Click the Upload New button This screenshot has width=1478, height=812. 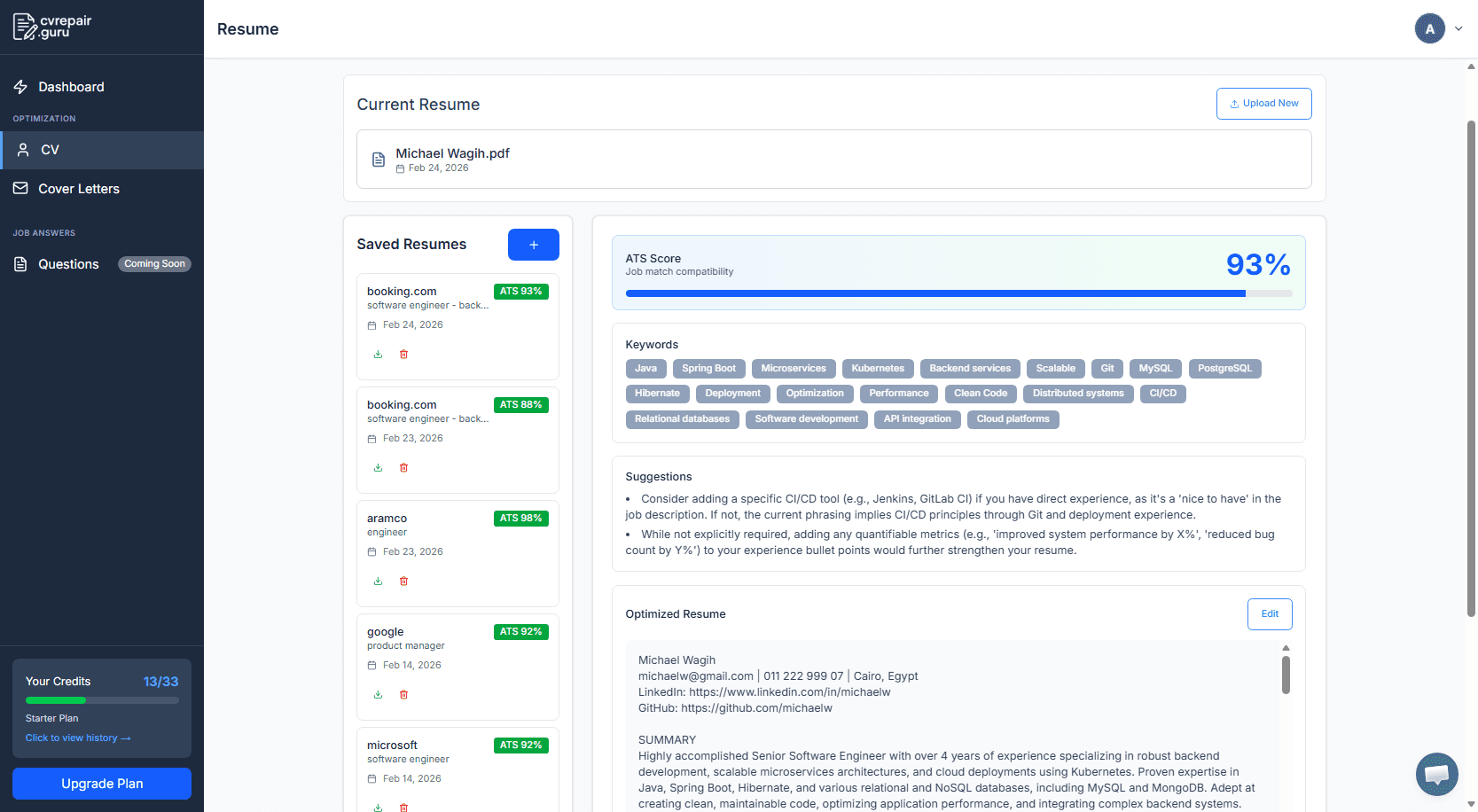click(1263, 103)
